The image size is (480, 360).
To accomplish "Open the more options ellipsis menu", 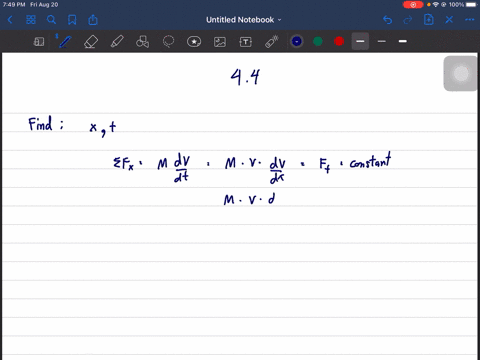I will point(470,20).
